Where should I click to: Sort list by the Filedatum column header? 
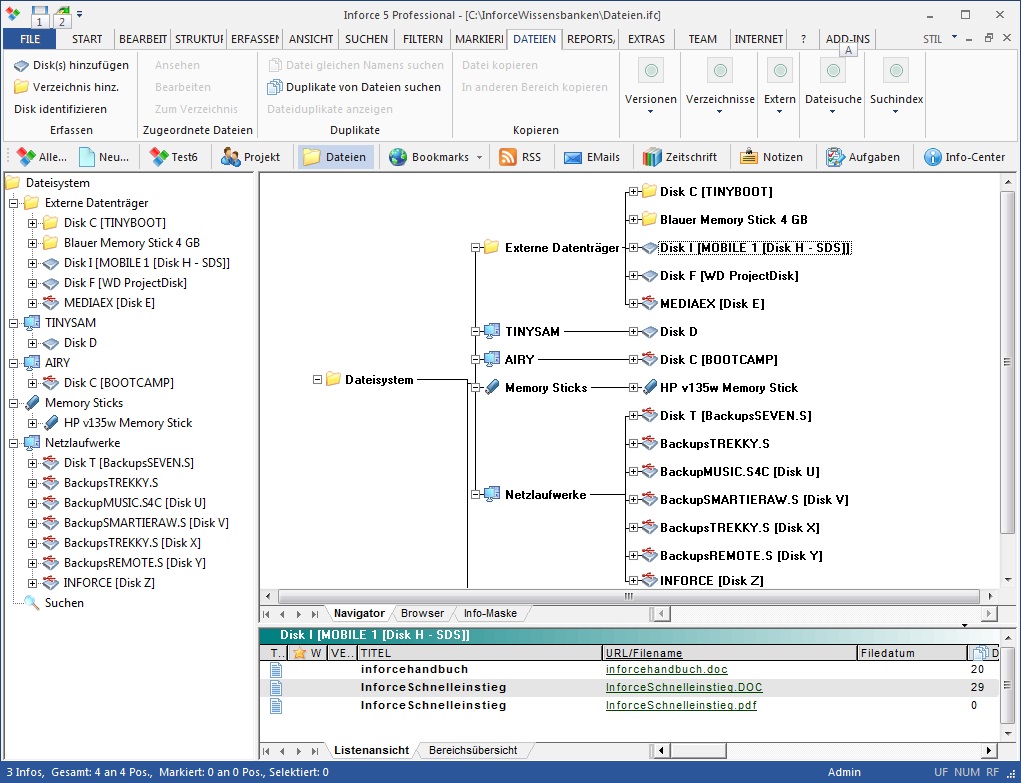pos(912,653)
